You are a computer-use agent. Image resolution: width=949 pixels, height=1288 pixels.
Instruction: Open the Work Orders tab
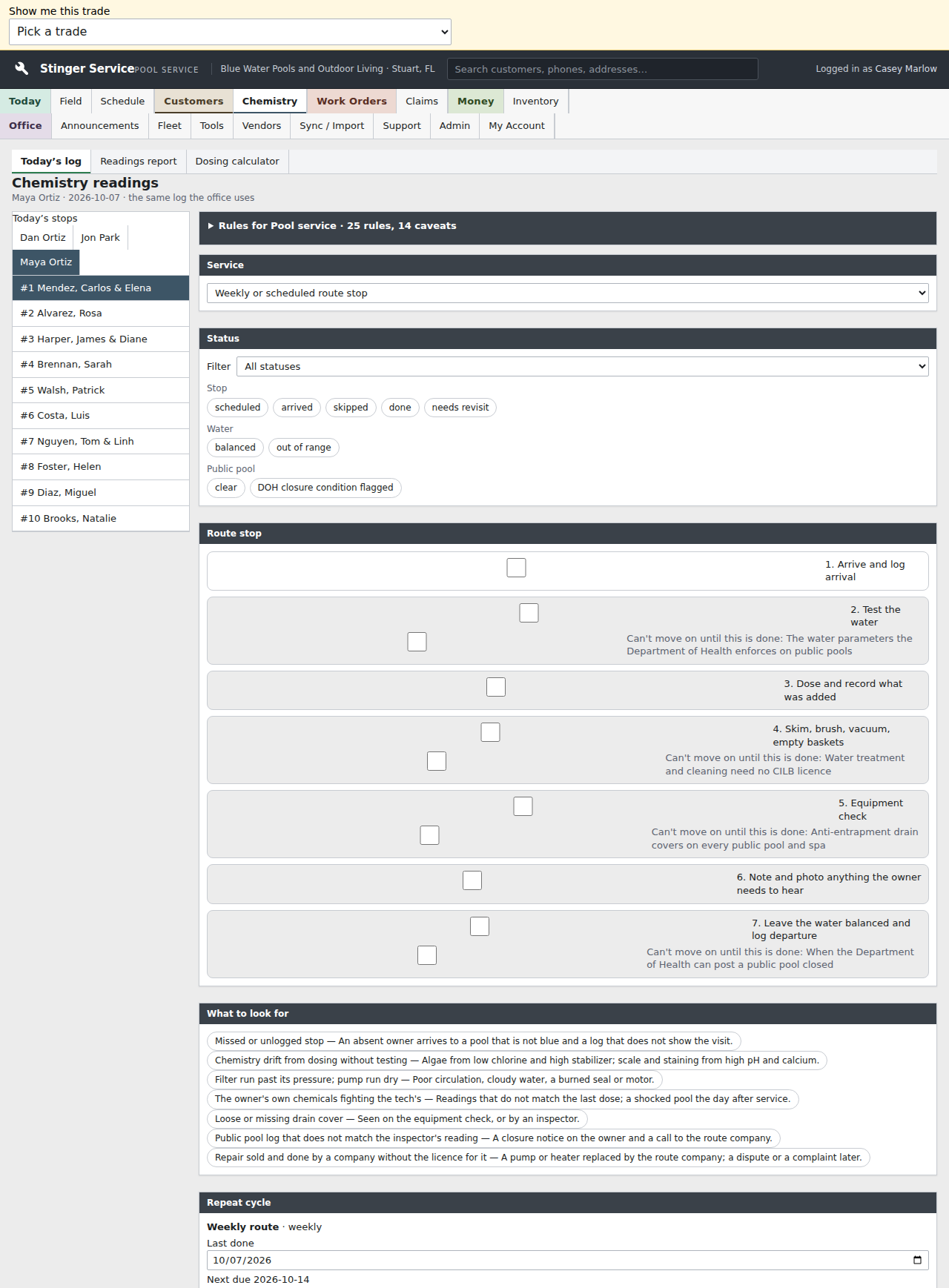[352, 102]
